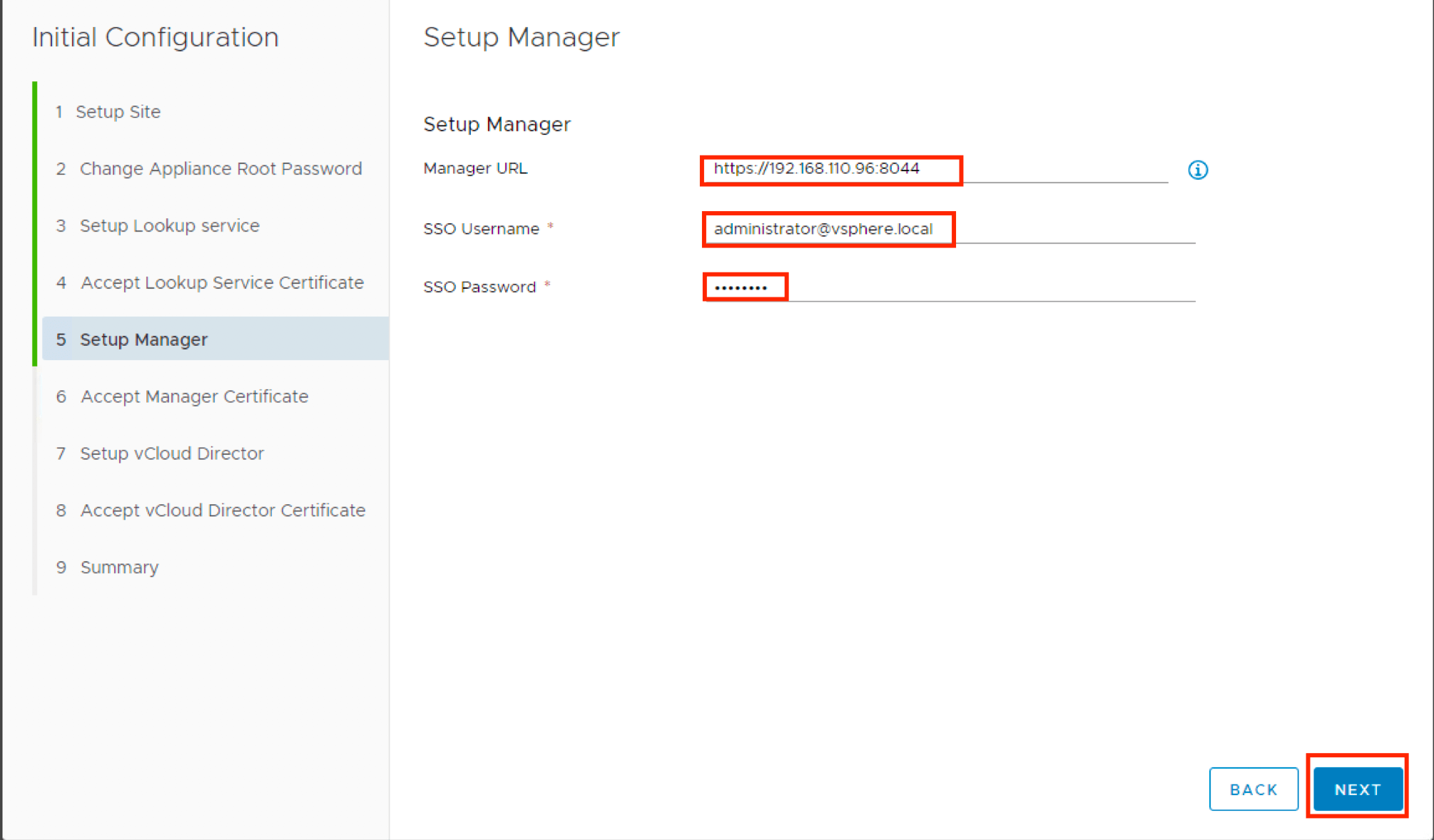
Task: Click the Manager URL label
Action: tap(474, 169)
